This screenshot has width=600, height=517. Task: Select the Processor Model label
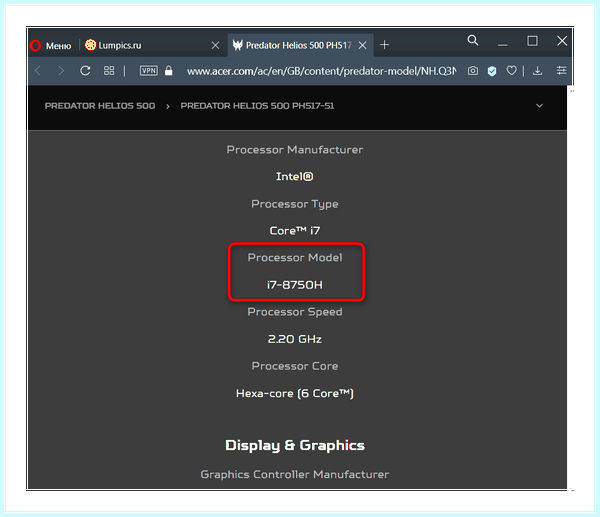tap(295, 258)
